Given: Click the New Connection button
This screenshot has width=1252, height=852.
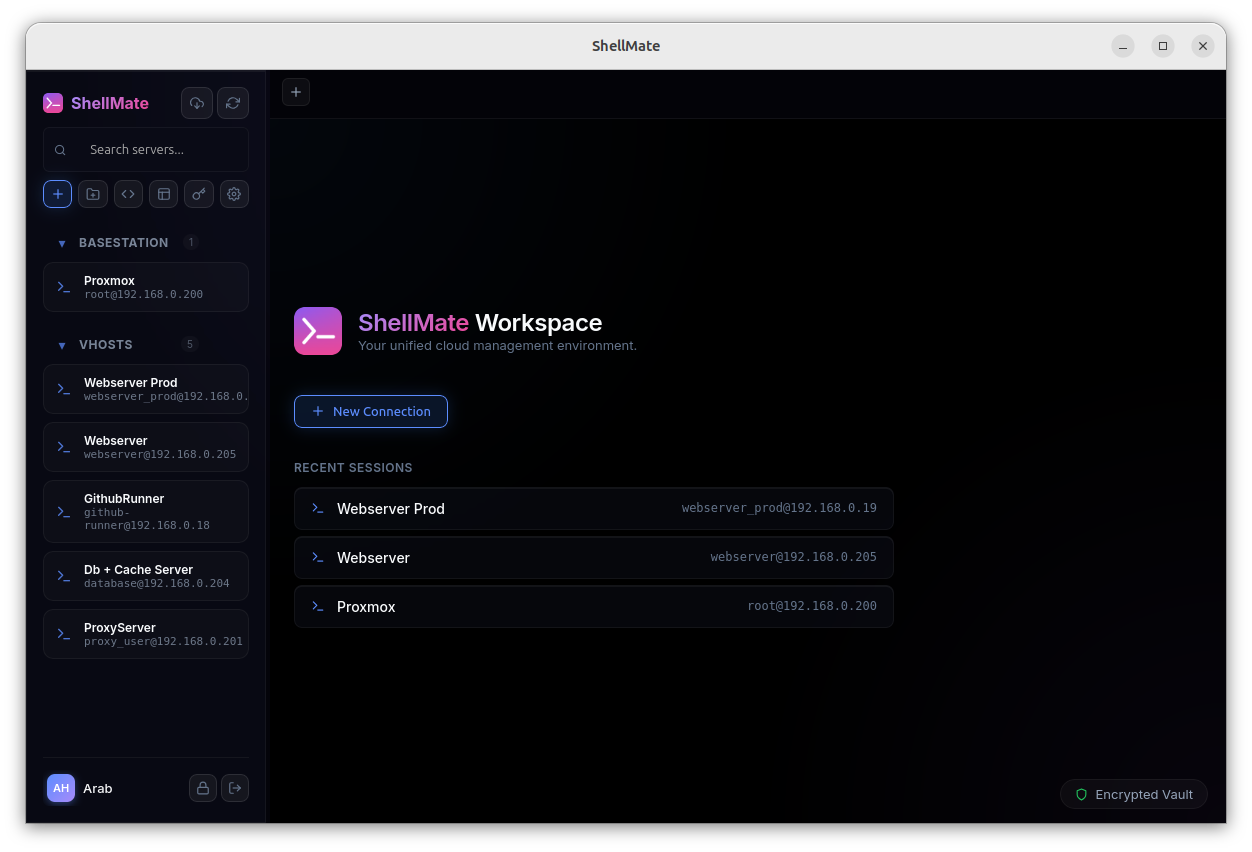Looking at the screenshot, I should [371, 411].
